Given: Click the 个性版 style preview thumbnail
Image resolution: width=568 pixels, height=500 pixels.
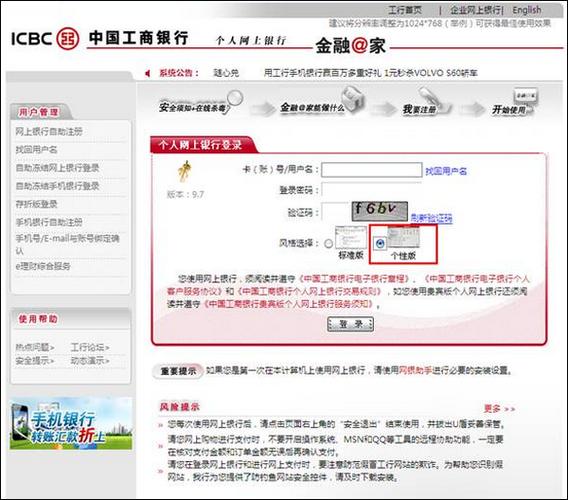Looking at the screenshot, I should point(403,238).
